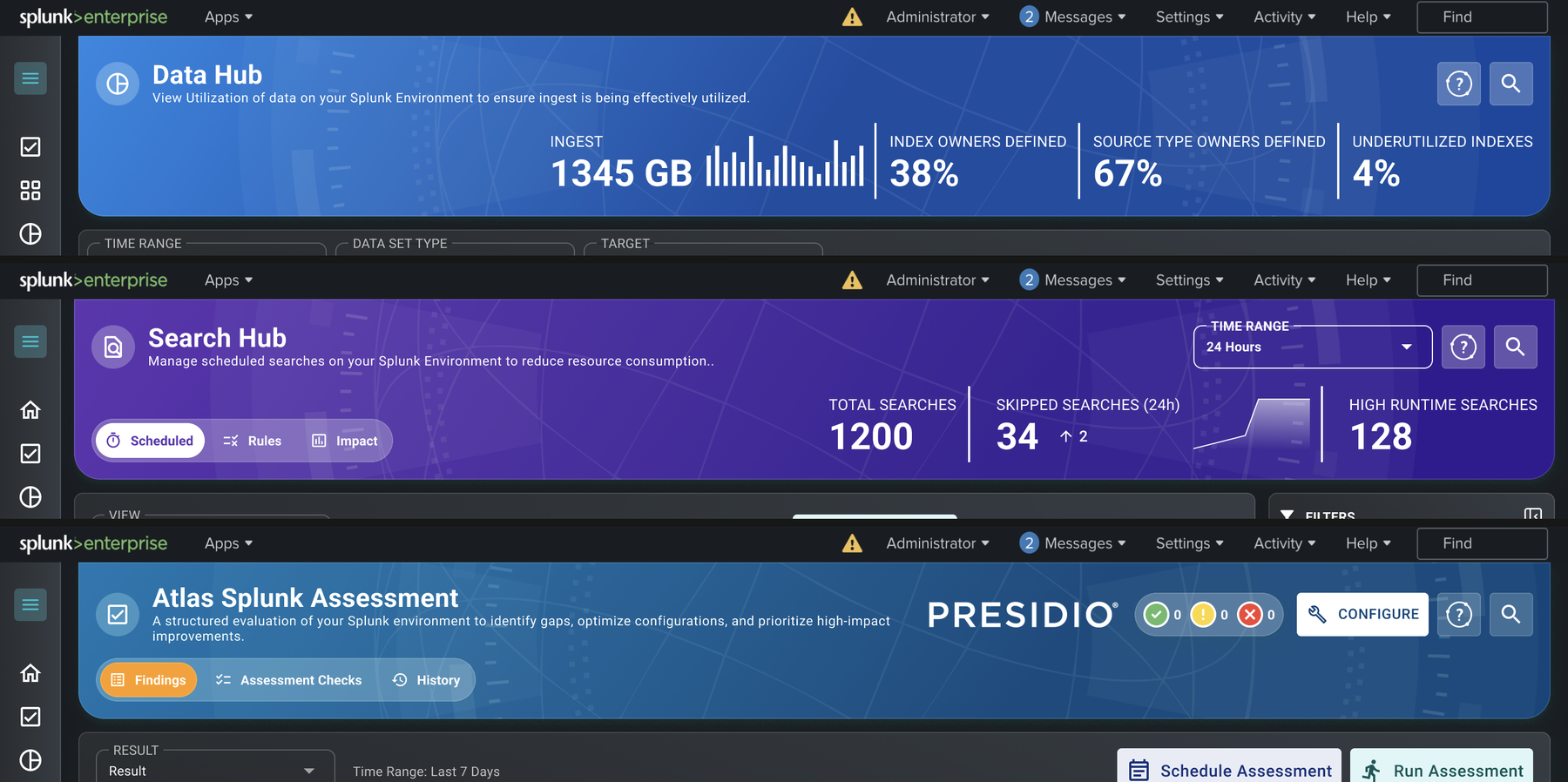This screenshot has width=1568, height=782.
Task: Click the magnifier icon in the Search Hub banner
Action: pyautogui.click(x=1516, y=347)
